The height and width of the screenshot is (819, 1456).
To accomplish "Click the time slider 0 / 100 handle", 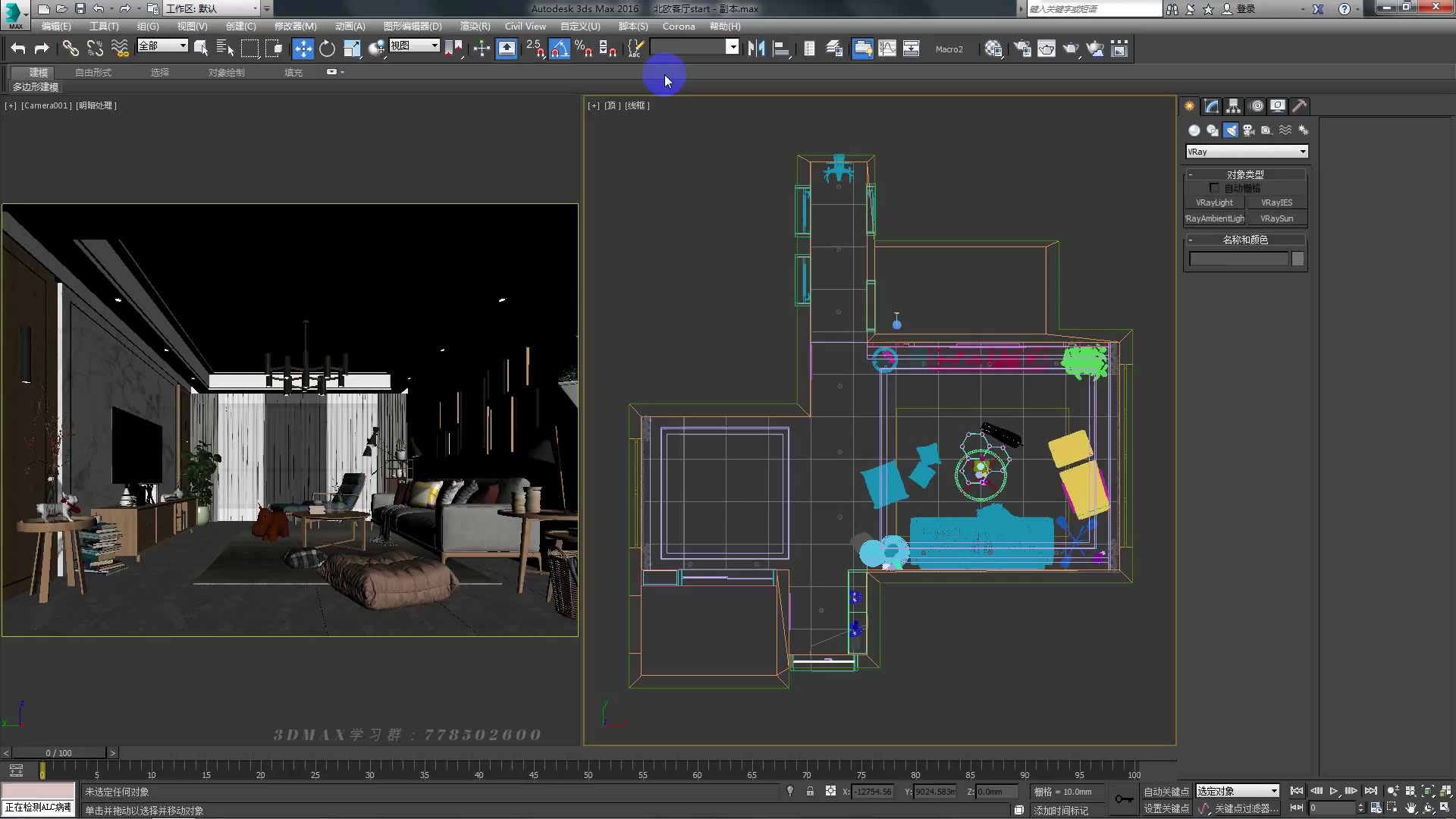I will [x=58, y=753].
